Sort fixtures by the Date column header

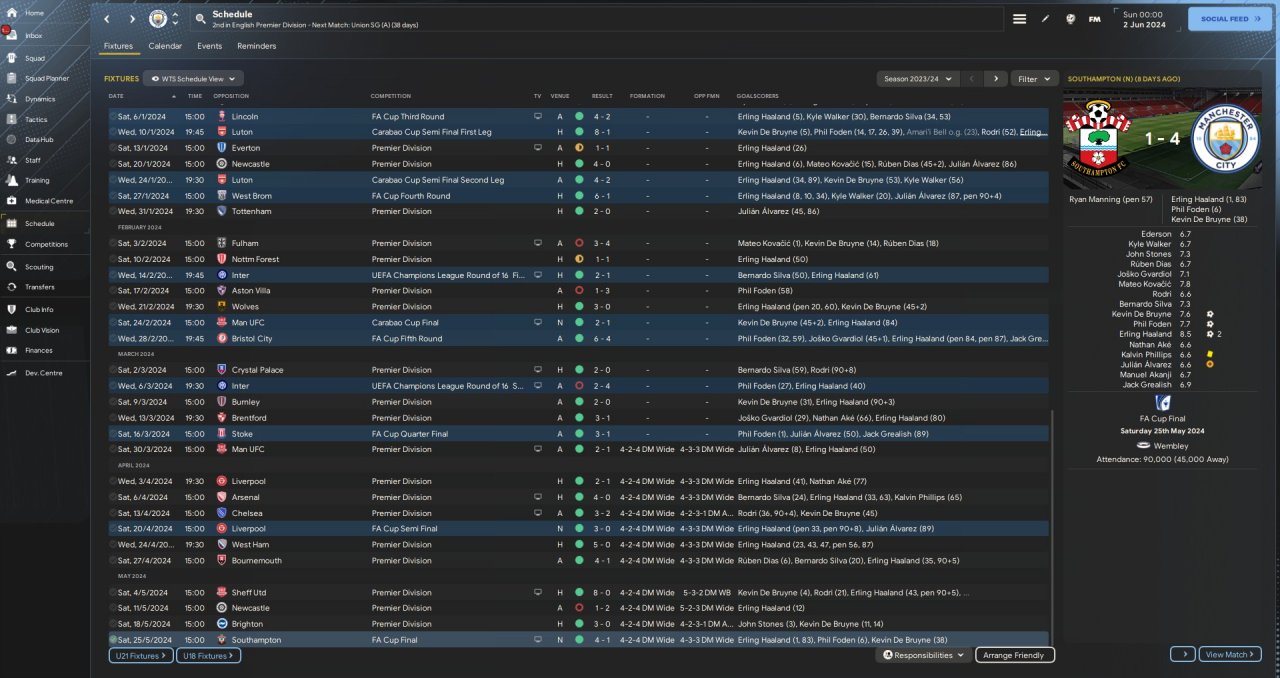tap(117, 96)
